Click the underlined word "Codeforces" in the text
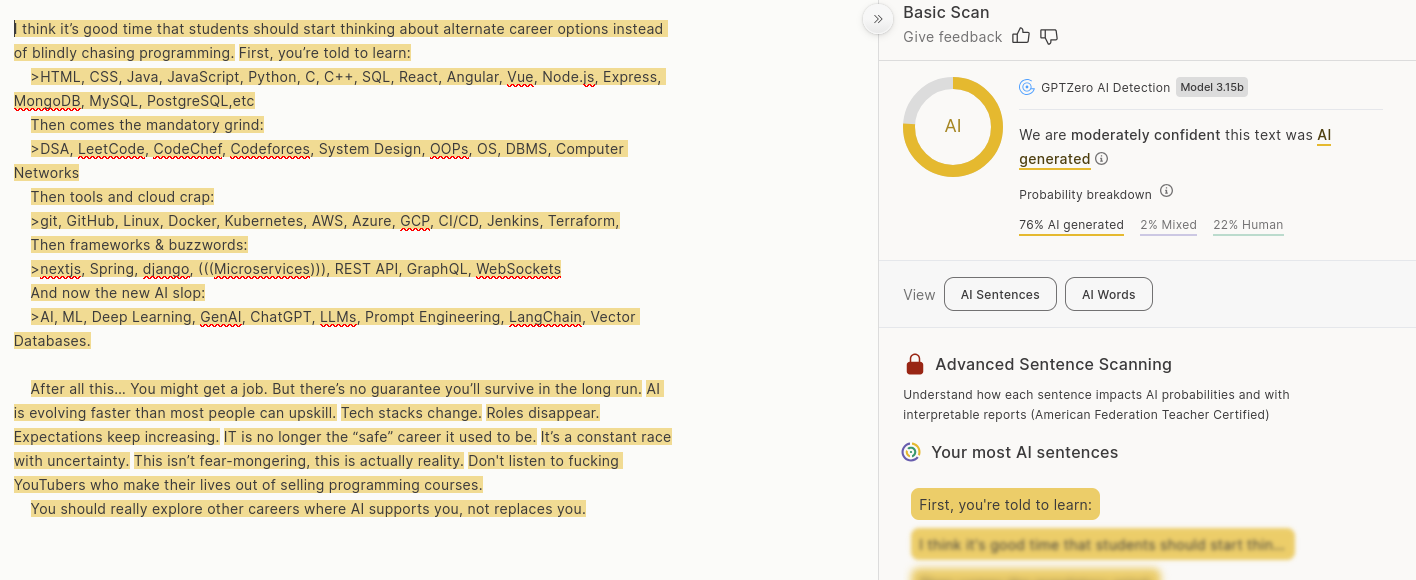This screenshot has height=580, width=1416. pos(270,149)
